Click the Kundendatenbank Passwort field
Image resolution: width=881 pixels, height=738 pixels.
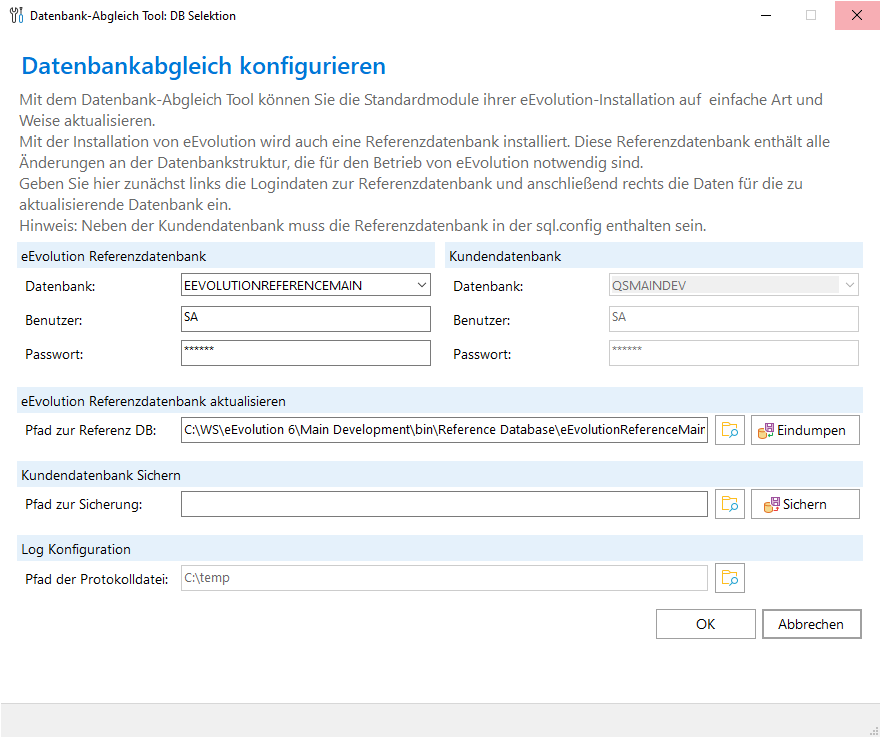(x=733, y=353)
